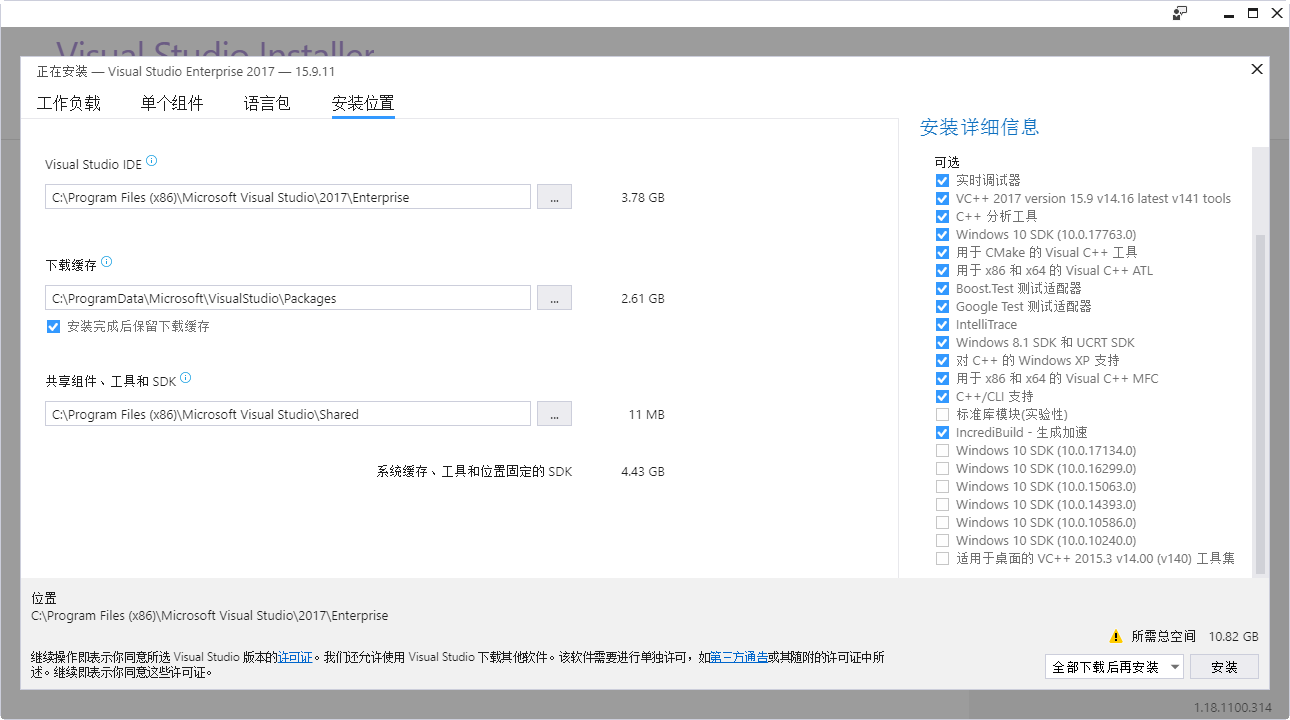Click the 4.43 GB size value
The width and height of the screenshot is (1290, 720).
point(643,471)
